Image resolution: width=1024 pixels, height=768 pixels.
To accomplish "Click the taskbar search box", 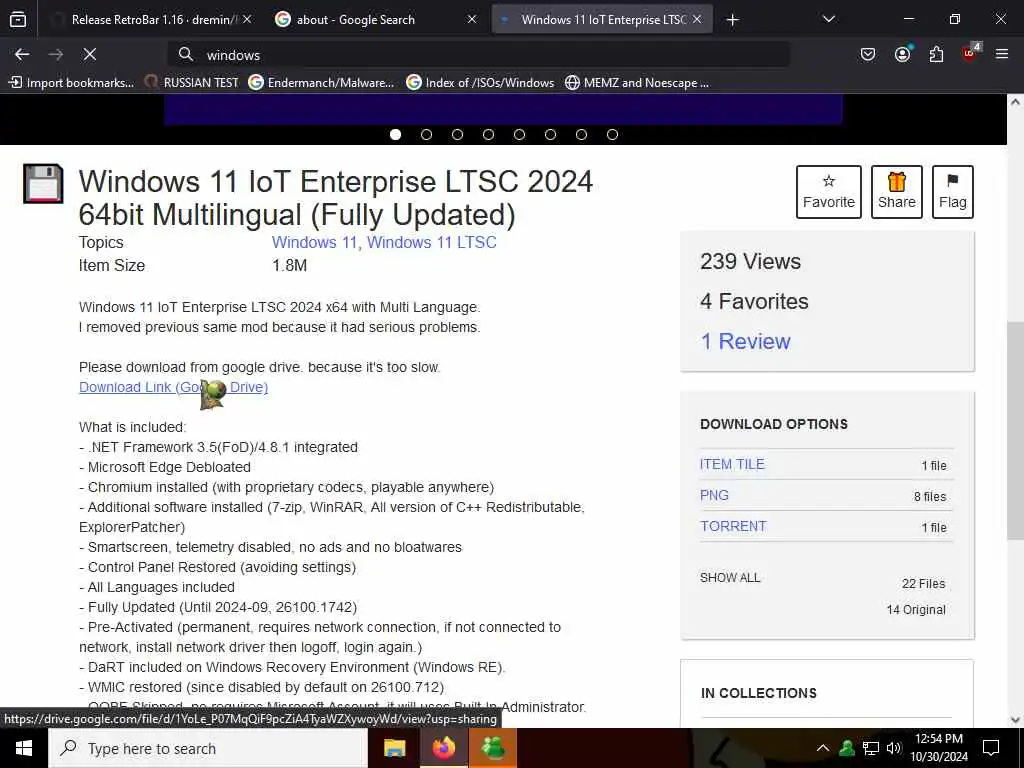I will point(208,748).
